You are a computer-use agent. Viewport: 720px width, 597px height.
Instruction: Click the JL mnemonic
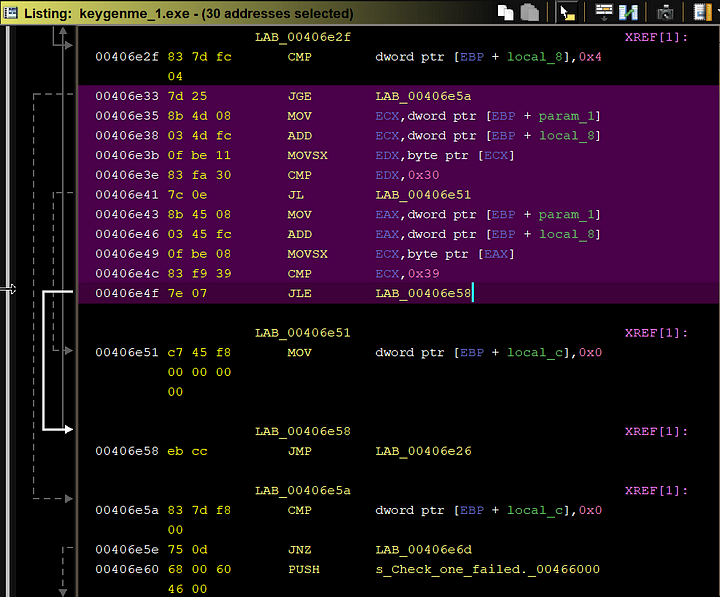pos(296,195)
